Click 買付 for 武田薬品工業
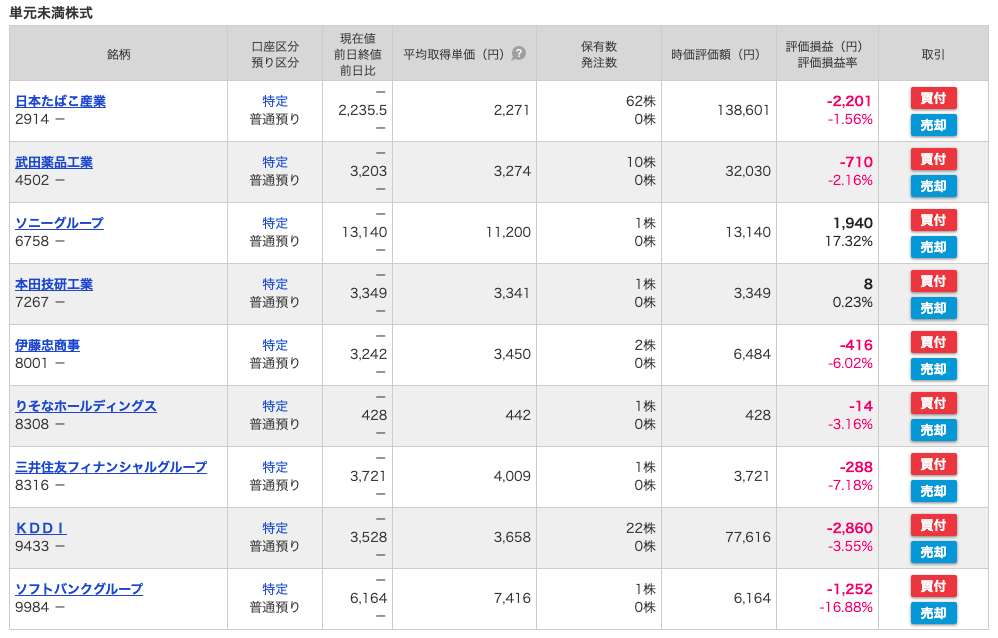The width and height of the screenshot is (998, 638). (933, 159)
